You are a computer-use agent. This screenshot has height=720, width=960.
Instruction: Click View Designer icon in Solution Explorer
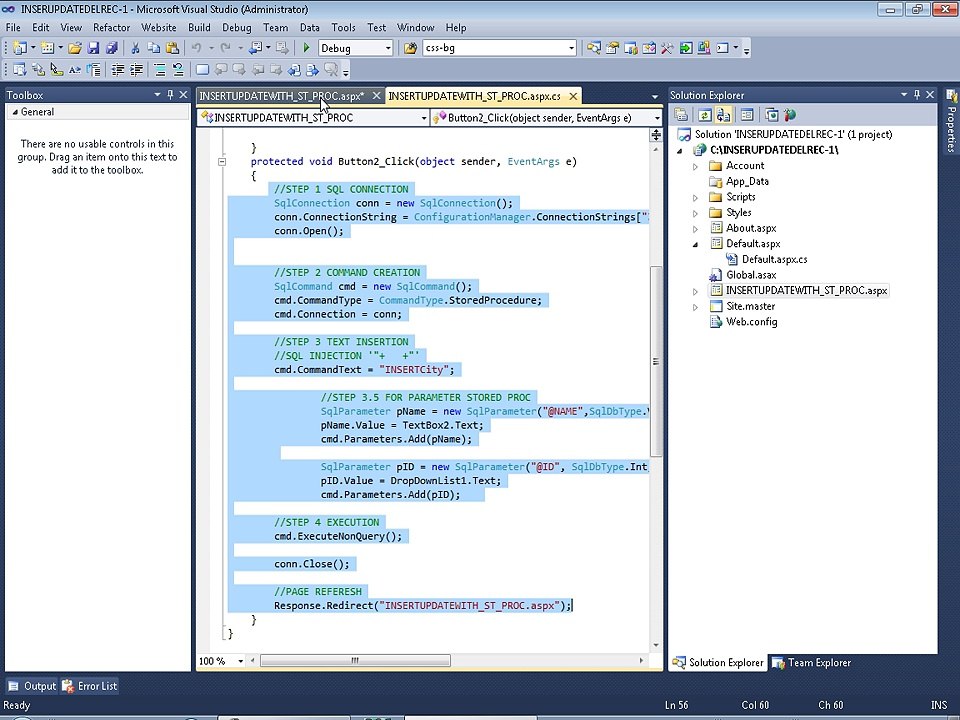[747, 115]
